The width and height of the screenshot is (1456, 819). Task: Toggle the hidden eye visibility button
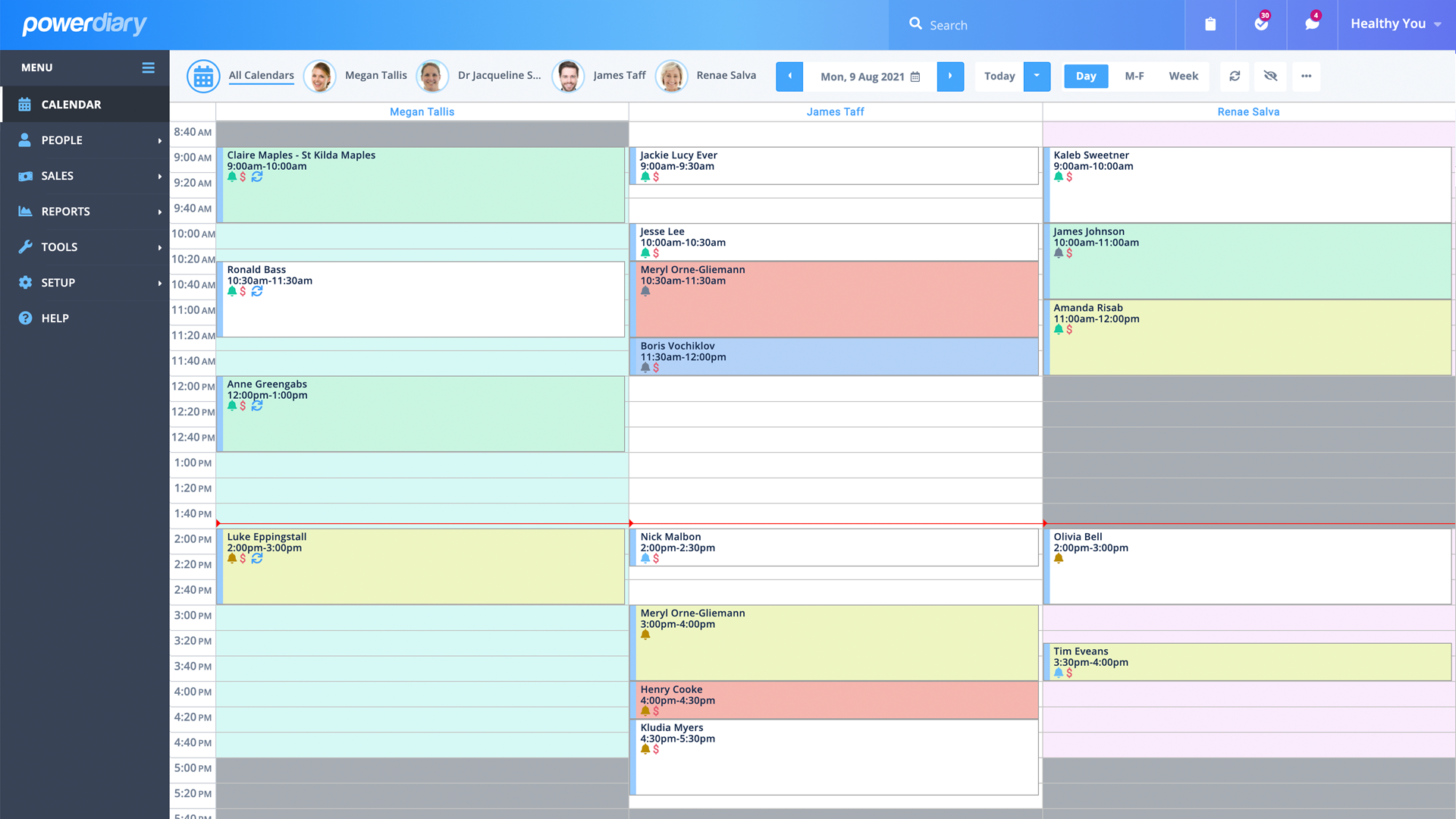pyautogui.click(x=1270, y=76)
